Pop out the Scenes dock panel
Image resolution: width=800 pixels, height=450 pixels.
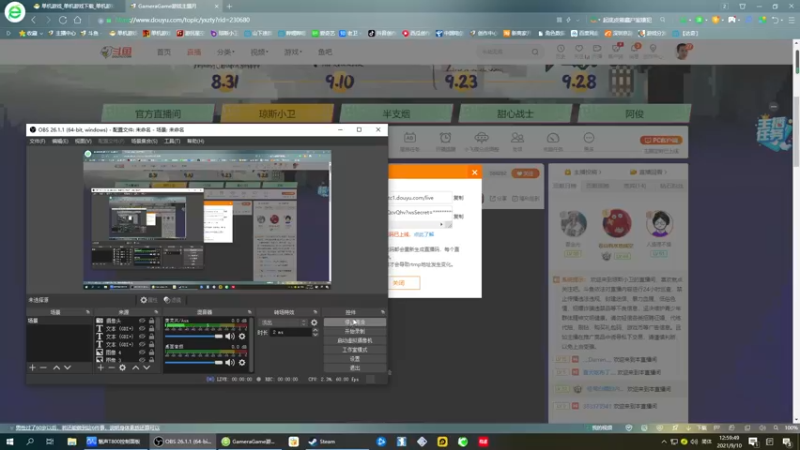[88, 312]
